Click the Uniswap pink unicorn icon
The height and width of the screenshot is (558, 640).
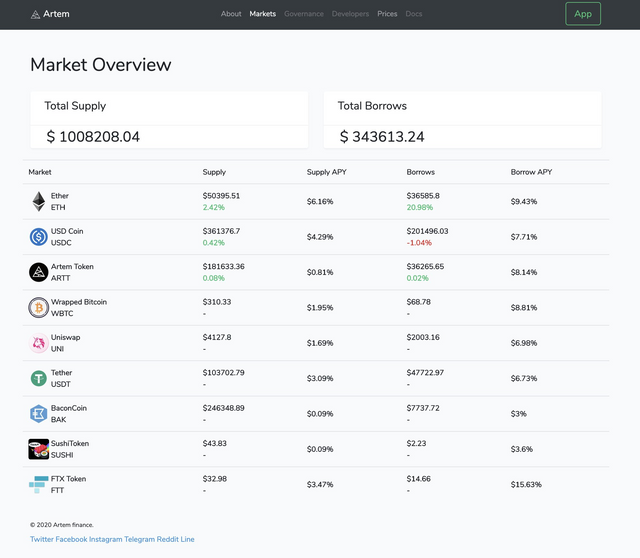(39, 343)
